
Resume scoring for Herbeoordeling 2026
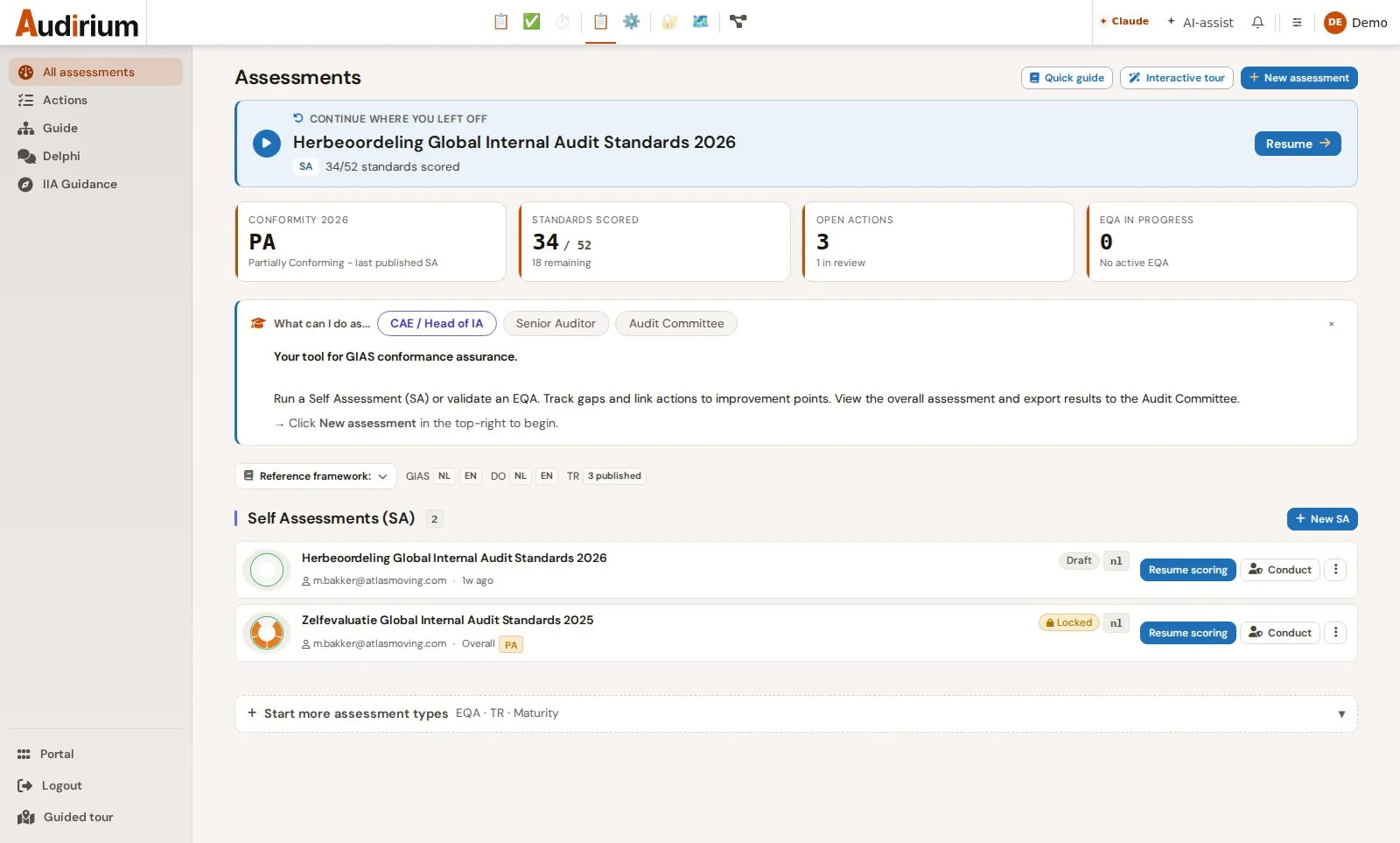click(x=1187, y=570)
